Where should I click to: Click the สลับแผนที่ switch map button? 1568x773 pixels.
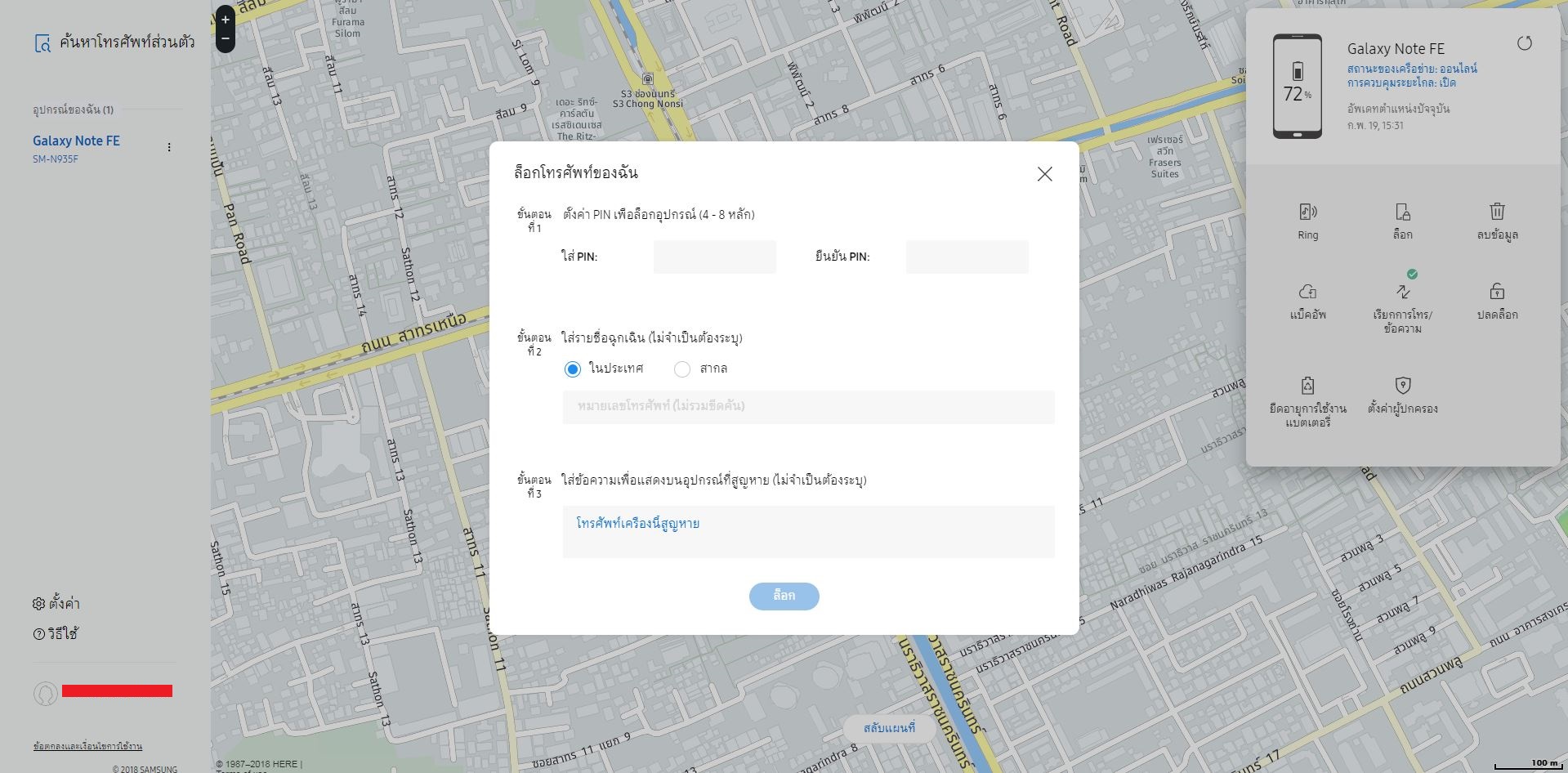[x=889, y=728]
